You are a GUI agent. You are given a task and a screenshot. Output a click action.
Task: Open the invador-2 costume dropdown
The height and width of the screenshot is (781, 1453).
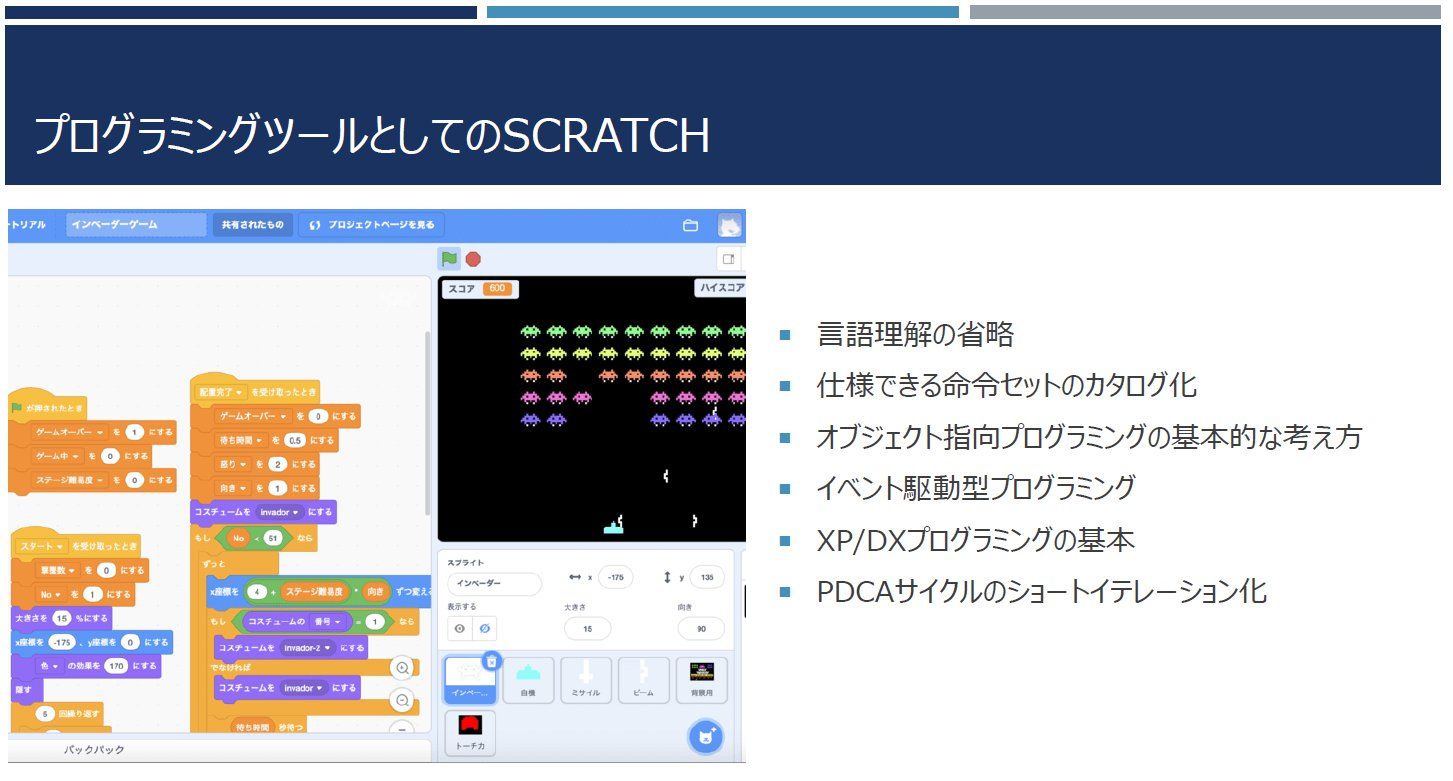coord(308,648)
